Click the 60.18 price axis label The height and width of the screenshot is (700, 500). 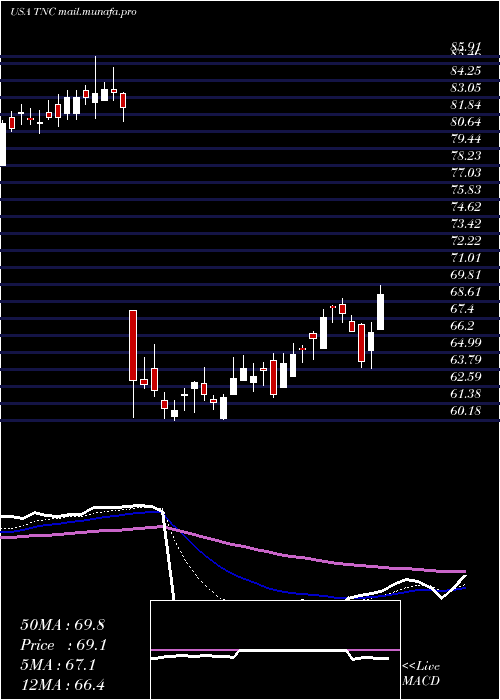pos(466,410)
